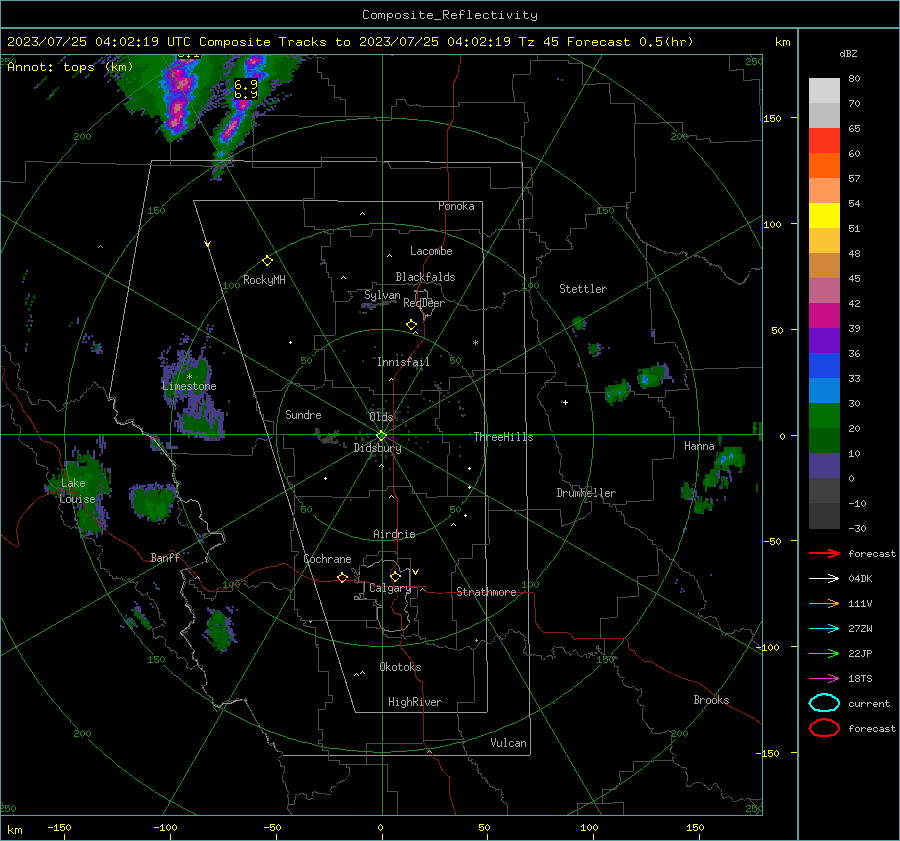Click the yellow diamond marker below RedDeer
The width and height of the screenshot is (900, 841).
tap(411, 325)
